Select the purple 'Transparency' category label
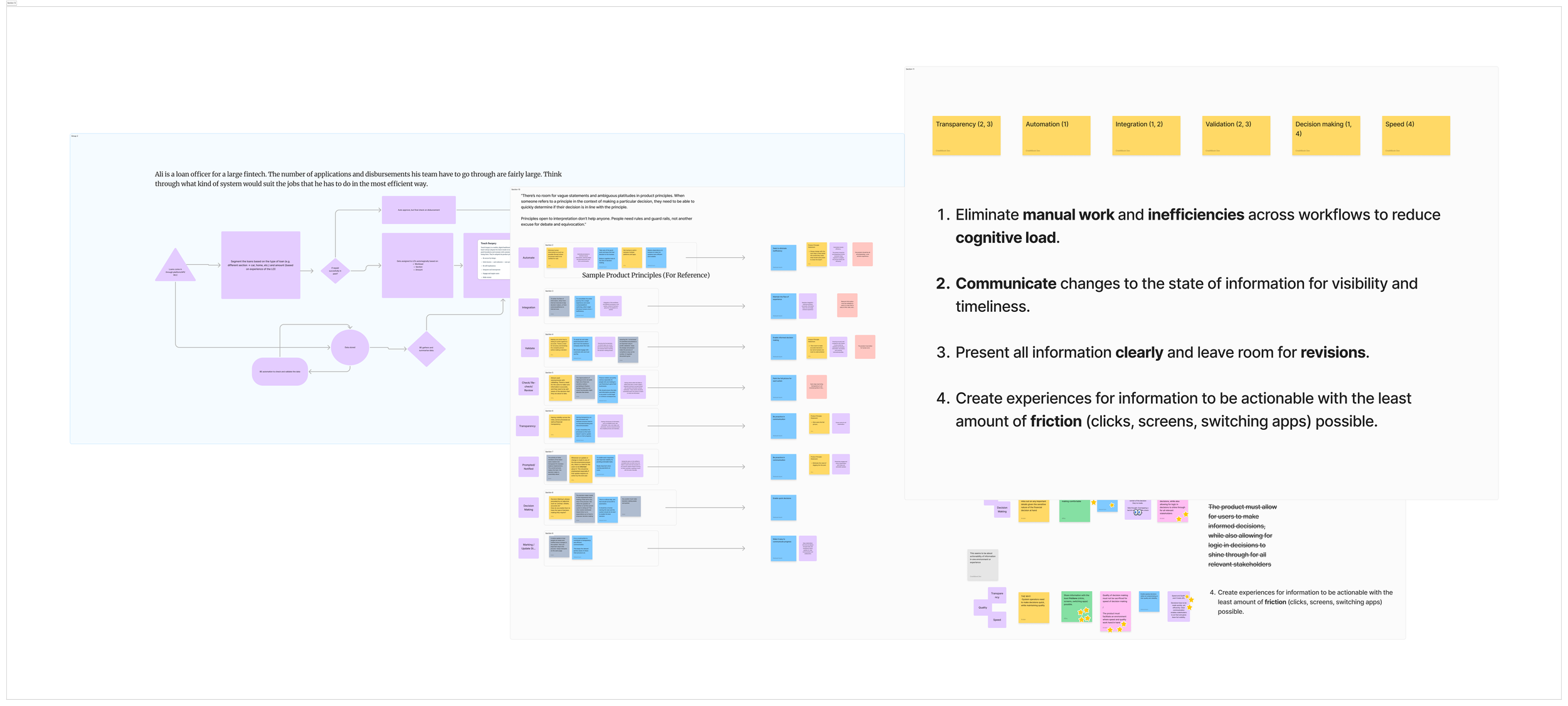Viewport: 1568px width, 706px height. tap(527, 426)
